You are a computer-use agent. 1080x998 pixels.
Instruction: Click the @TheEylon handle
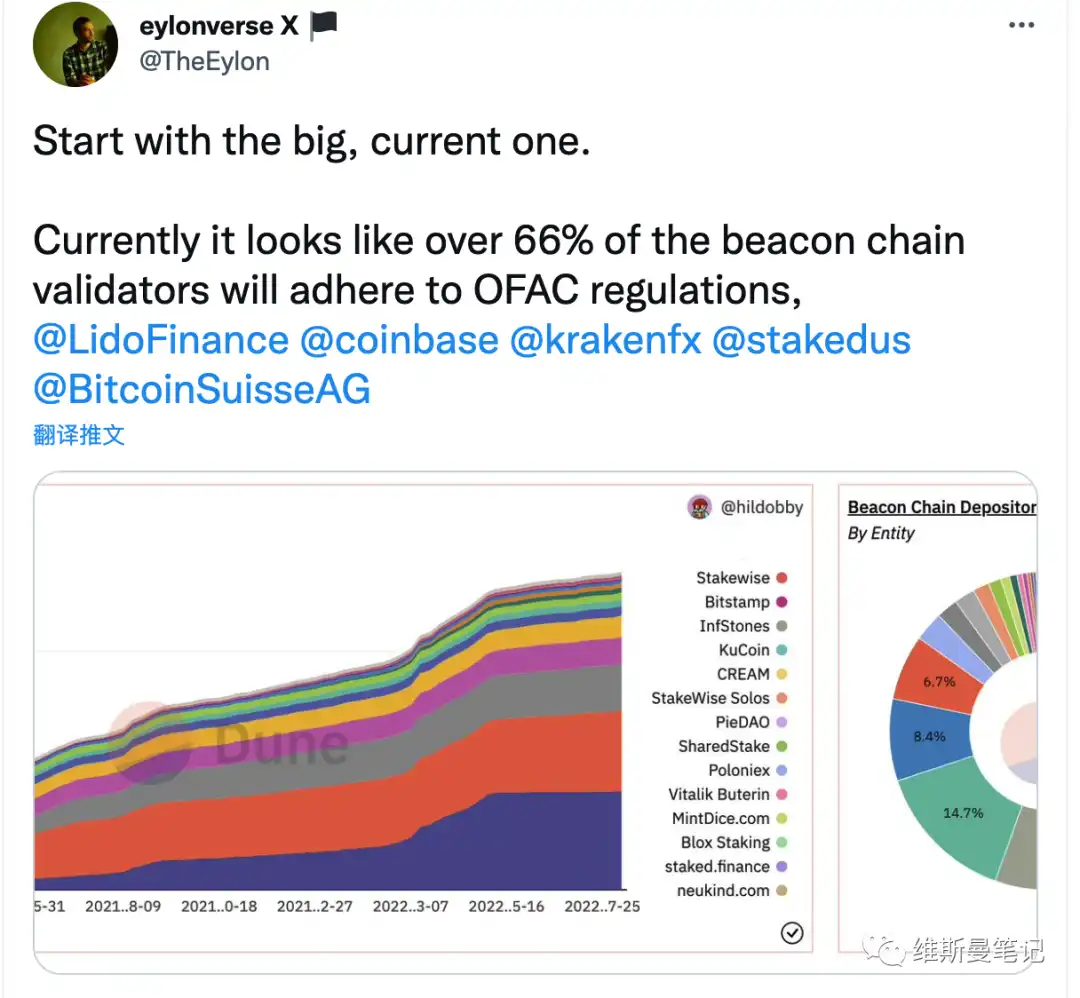[205, 61]
